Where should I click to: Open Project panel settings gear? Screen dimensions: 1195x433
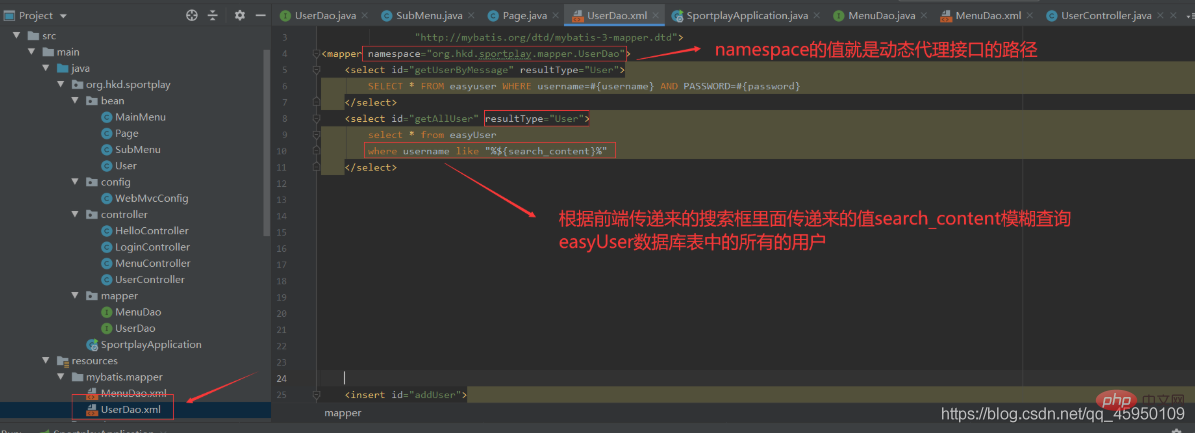click(x=240, y=15)
